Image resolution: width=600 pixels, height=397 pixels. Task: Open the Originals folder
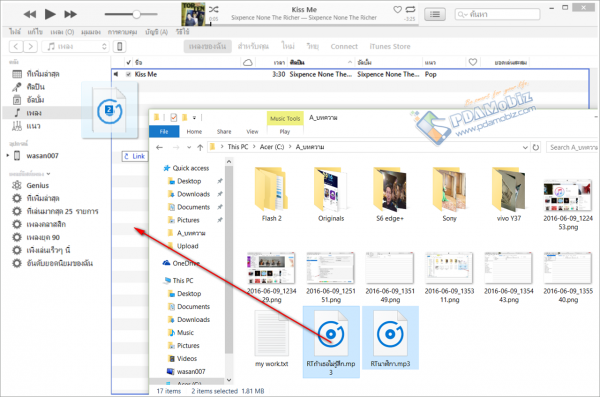click(x=331, y=195)
